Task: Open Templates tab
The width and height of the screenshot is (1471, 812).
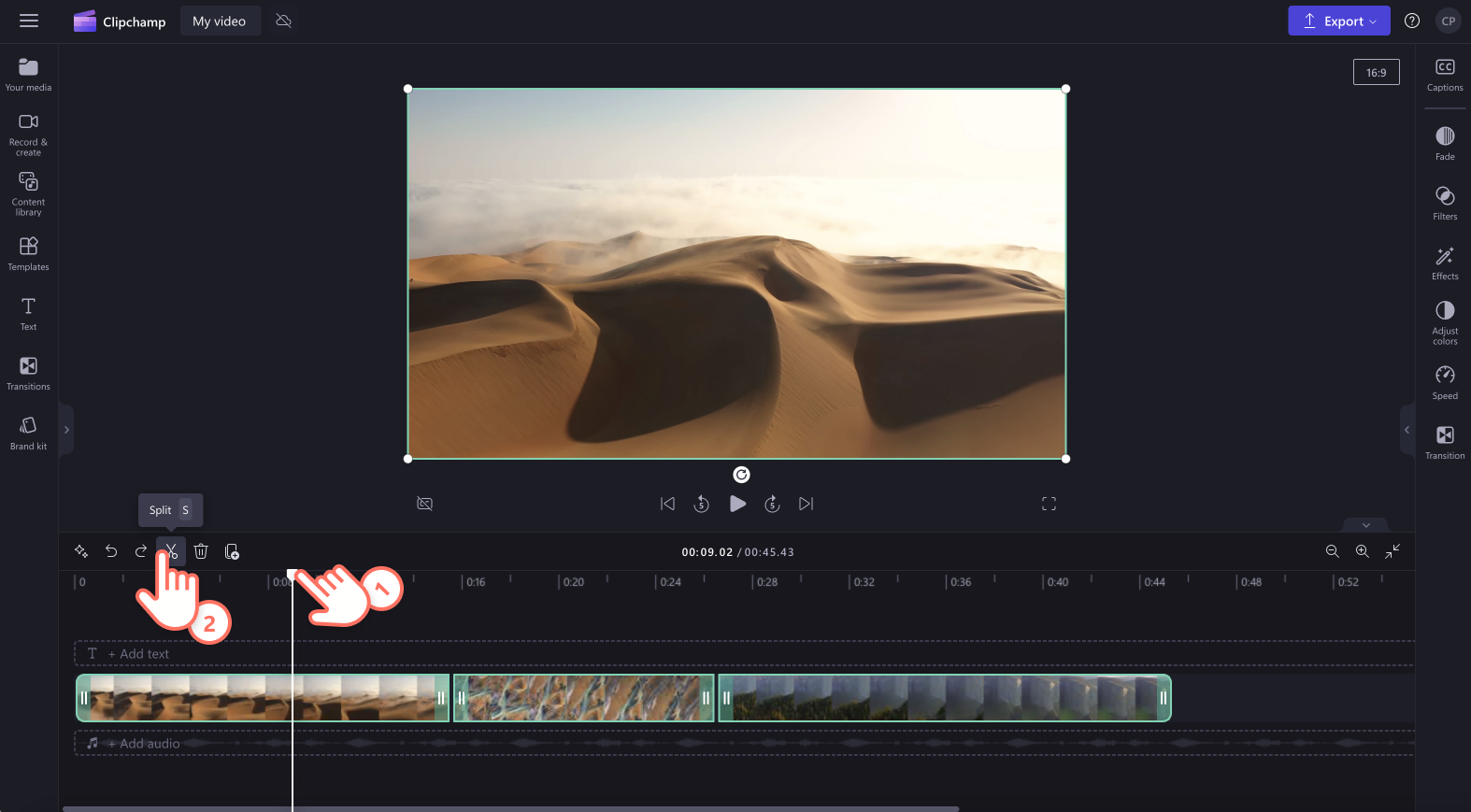Action: [x=29, y=253]
